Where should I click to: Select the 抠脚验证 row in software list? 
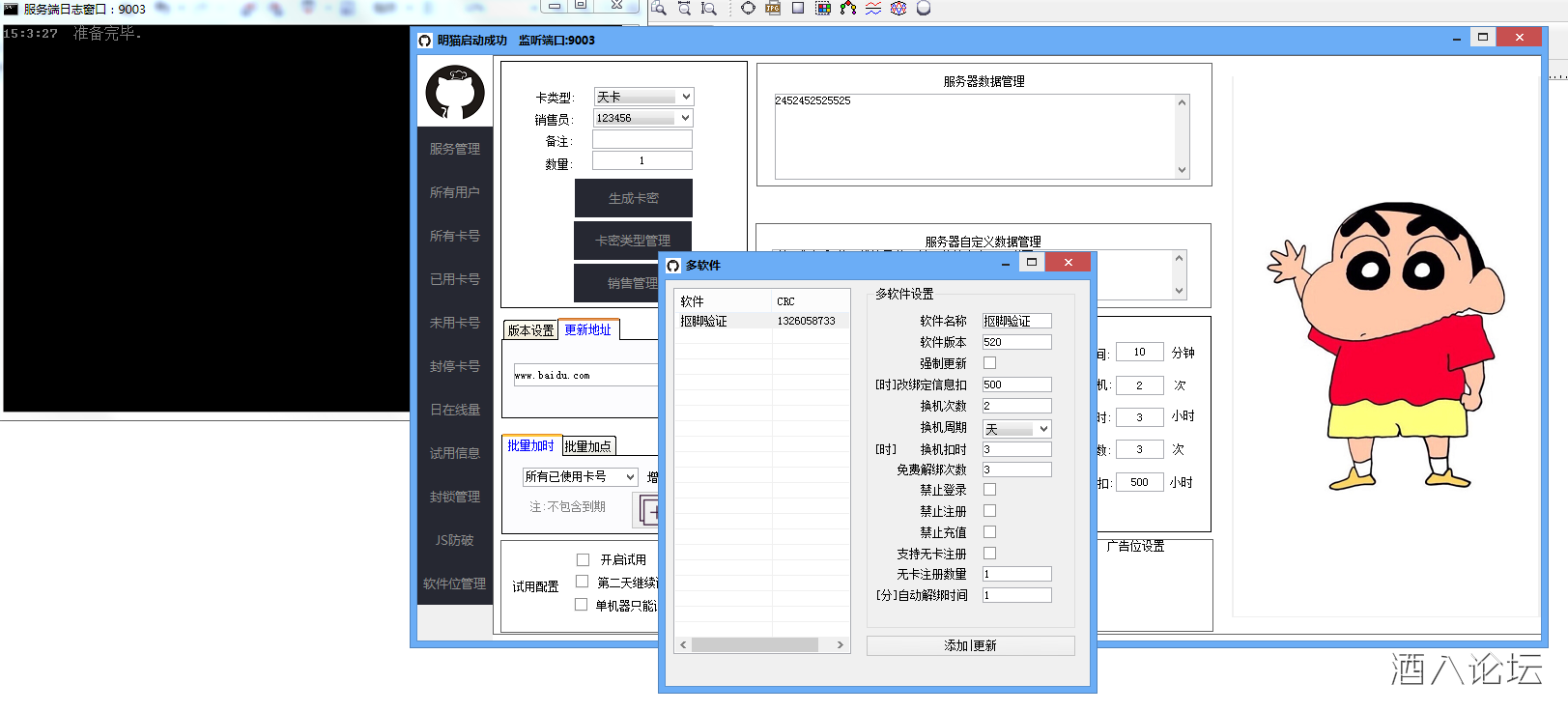point(762,321)
